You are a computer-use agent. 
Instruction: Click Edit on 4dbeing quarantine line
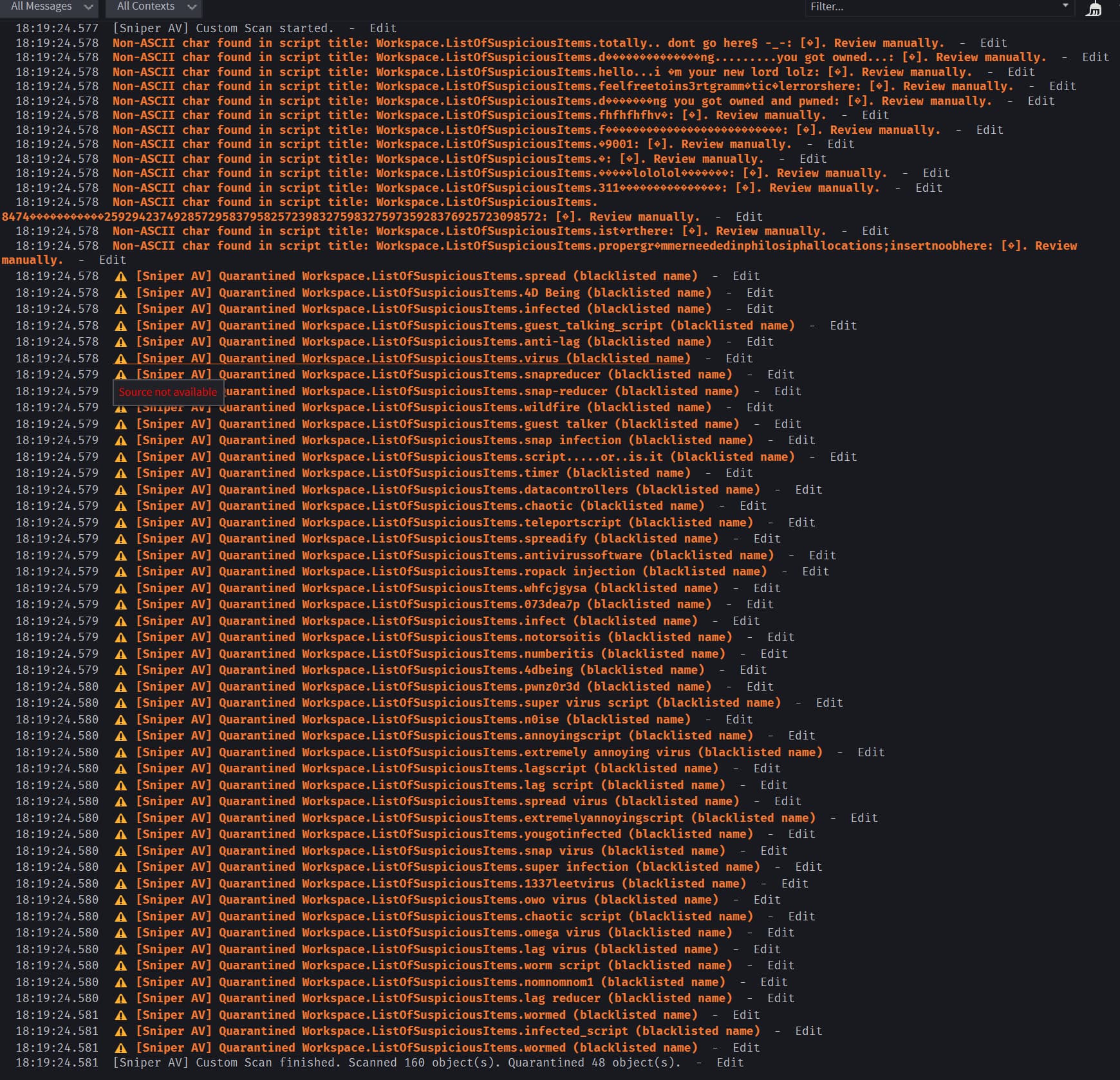(753, 670)
